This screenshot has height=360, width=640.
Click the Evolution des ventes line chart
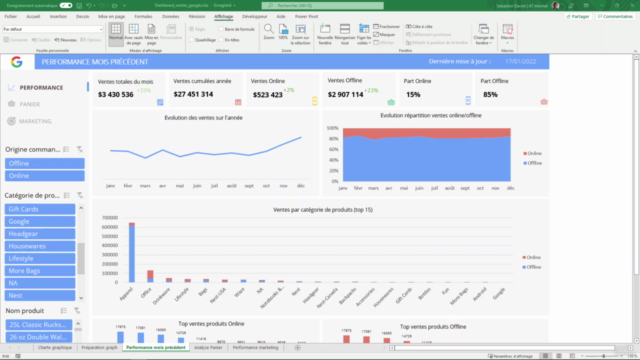tap(206, 153)
